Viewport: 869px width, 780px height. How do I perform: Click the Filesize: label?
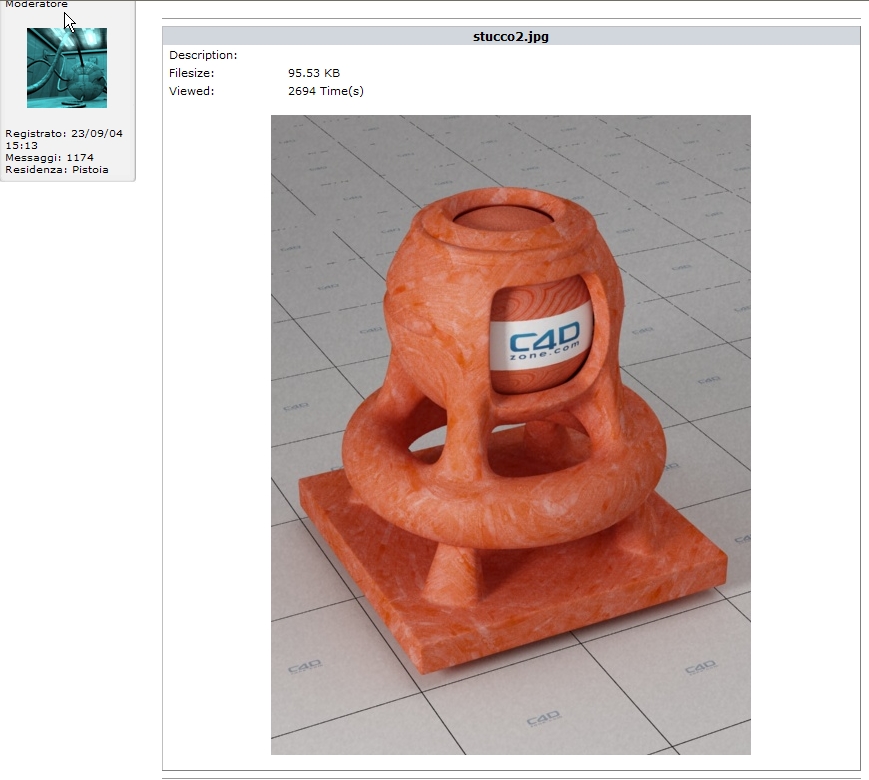191,73
